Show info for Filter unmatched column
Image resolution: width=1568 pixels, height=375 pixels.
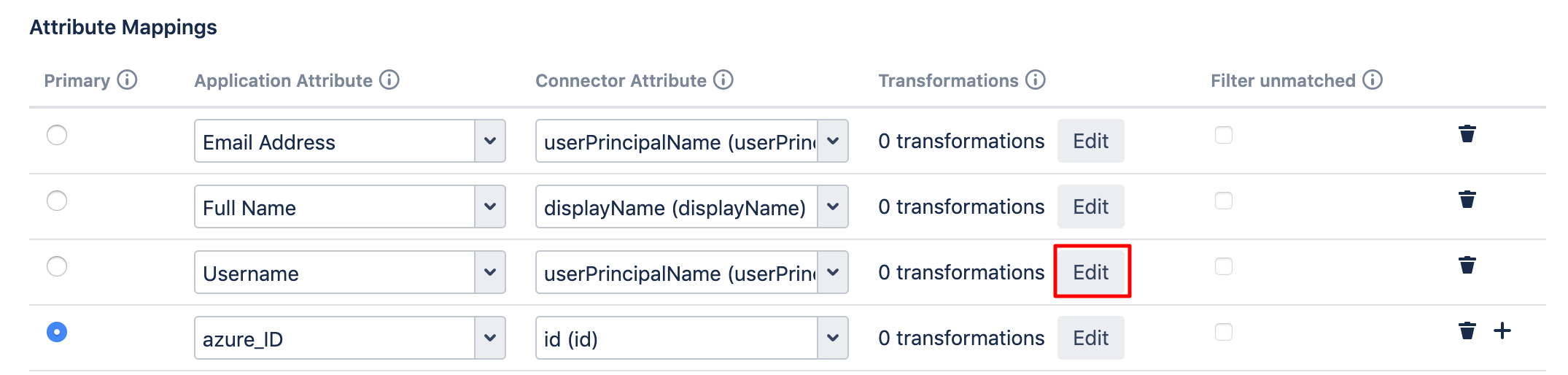click(1372, 80)
